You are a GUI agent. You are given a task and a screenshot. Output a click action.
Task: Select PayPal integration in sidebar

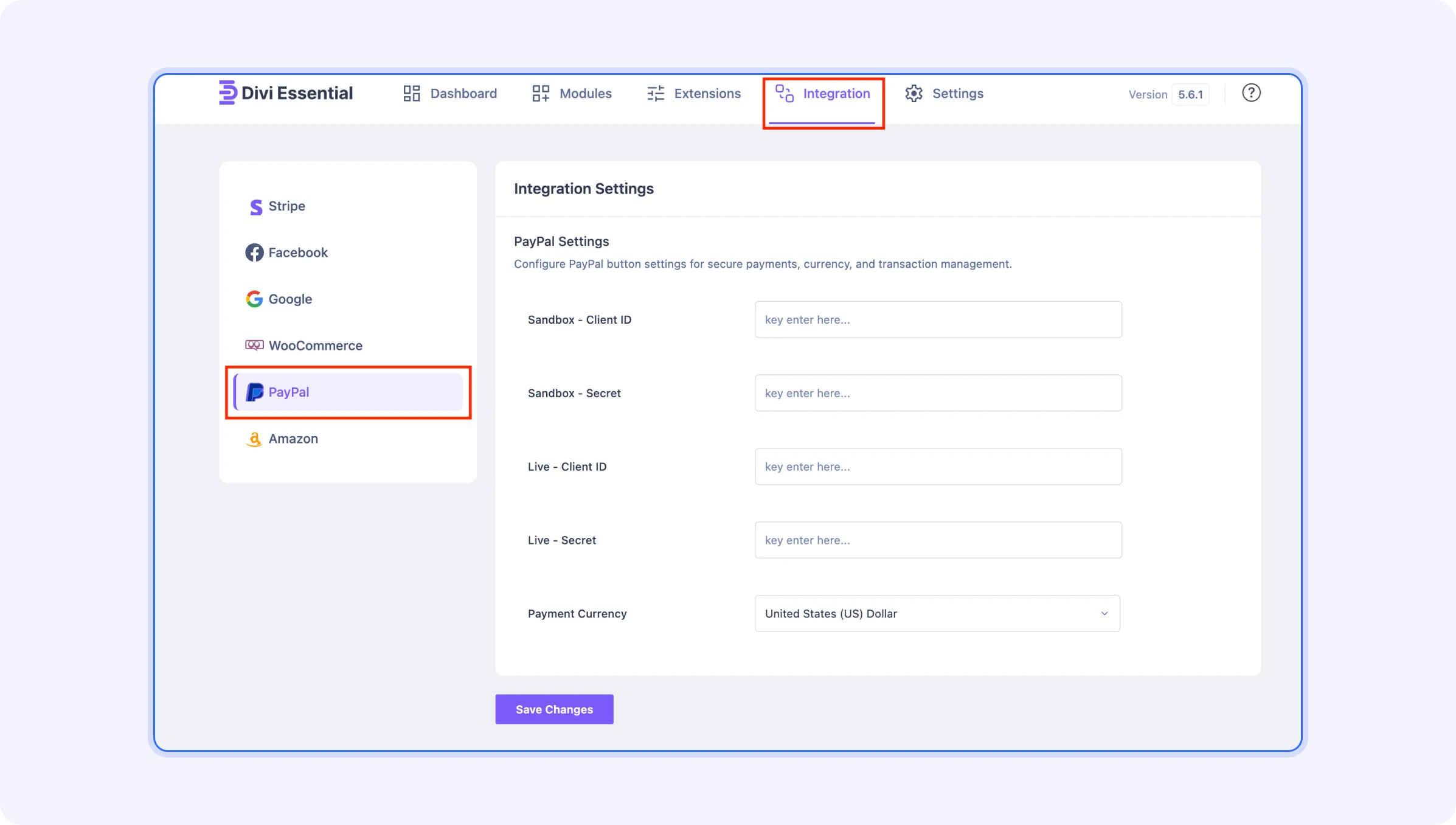tap(348, 392)
